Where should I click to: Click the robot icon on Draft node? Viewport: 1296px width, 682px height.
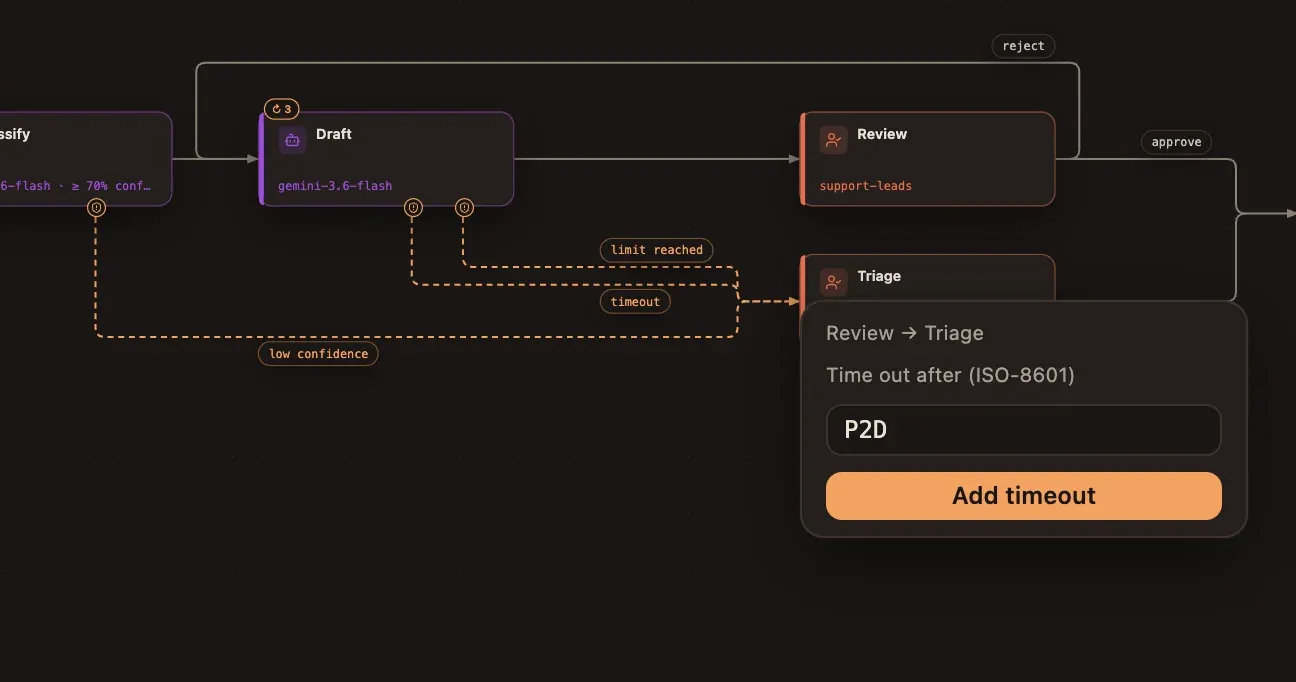(292, 140)
